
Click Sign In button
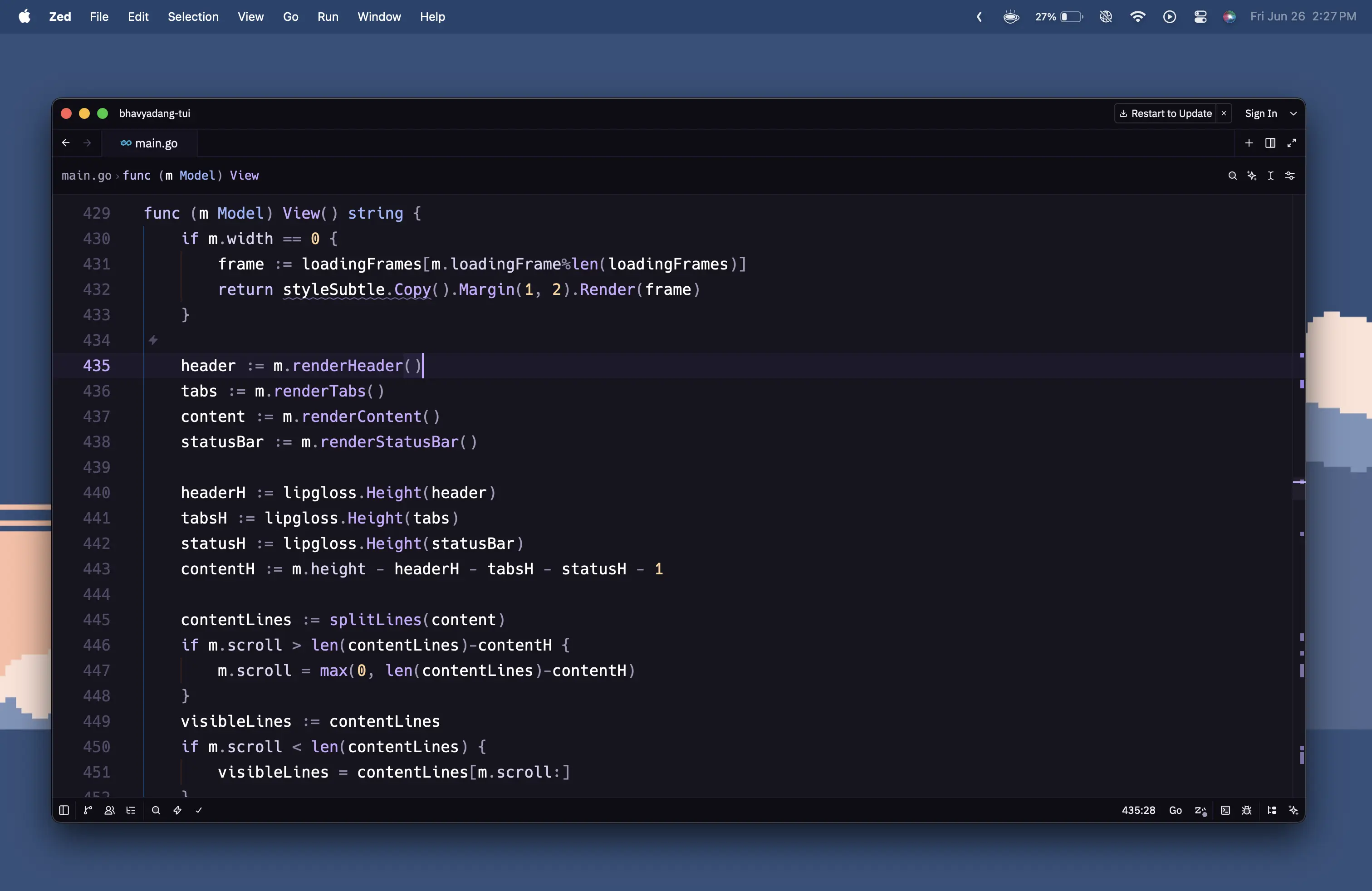pos(1261,113)
